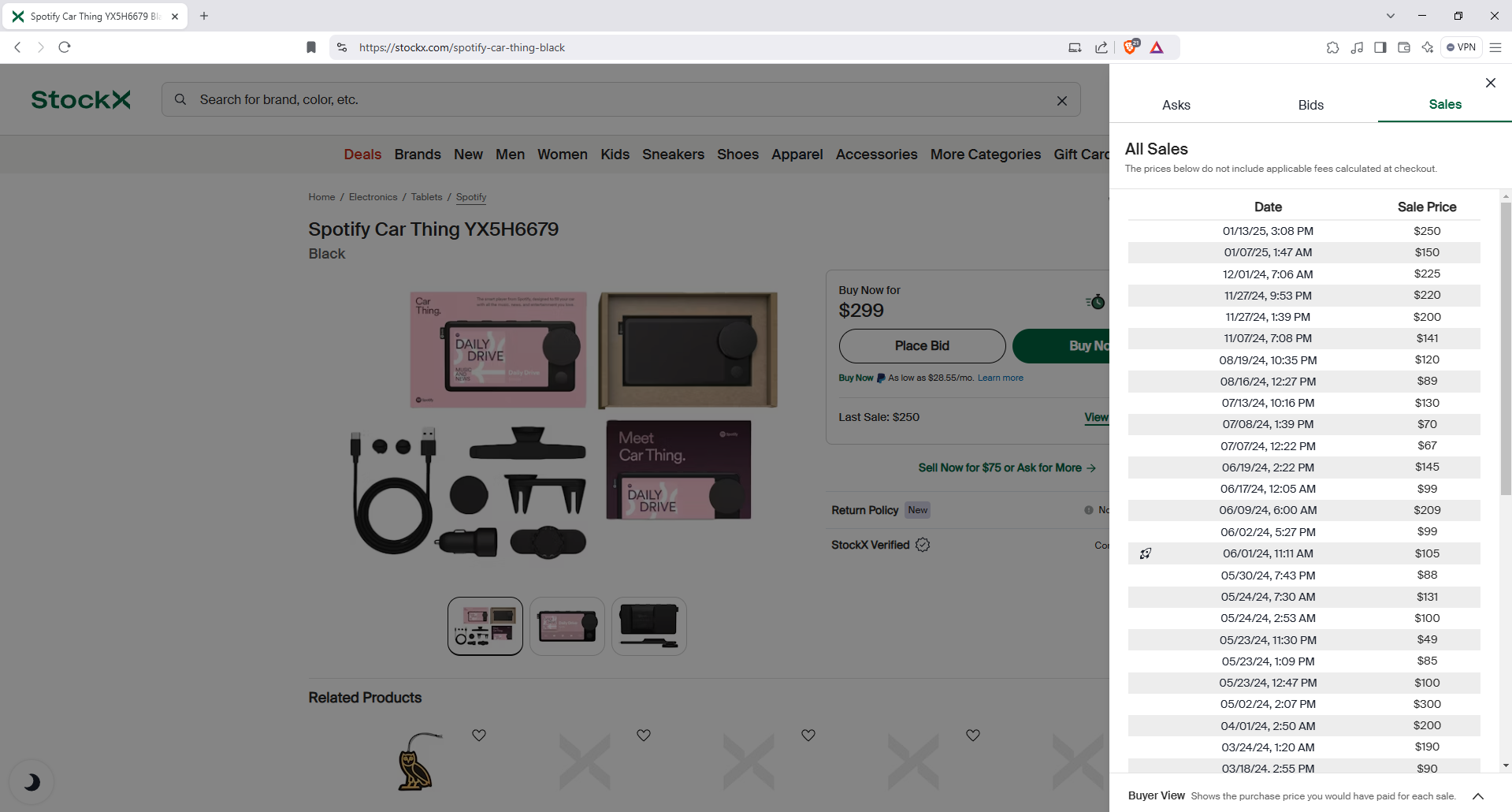
Task: Go to Home breadcrumb
Action: coord(321,197)
